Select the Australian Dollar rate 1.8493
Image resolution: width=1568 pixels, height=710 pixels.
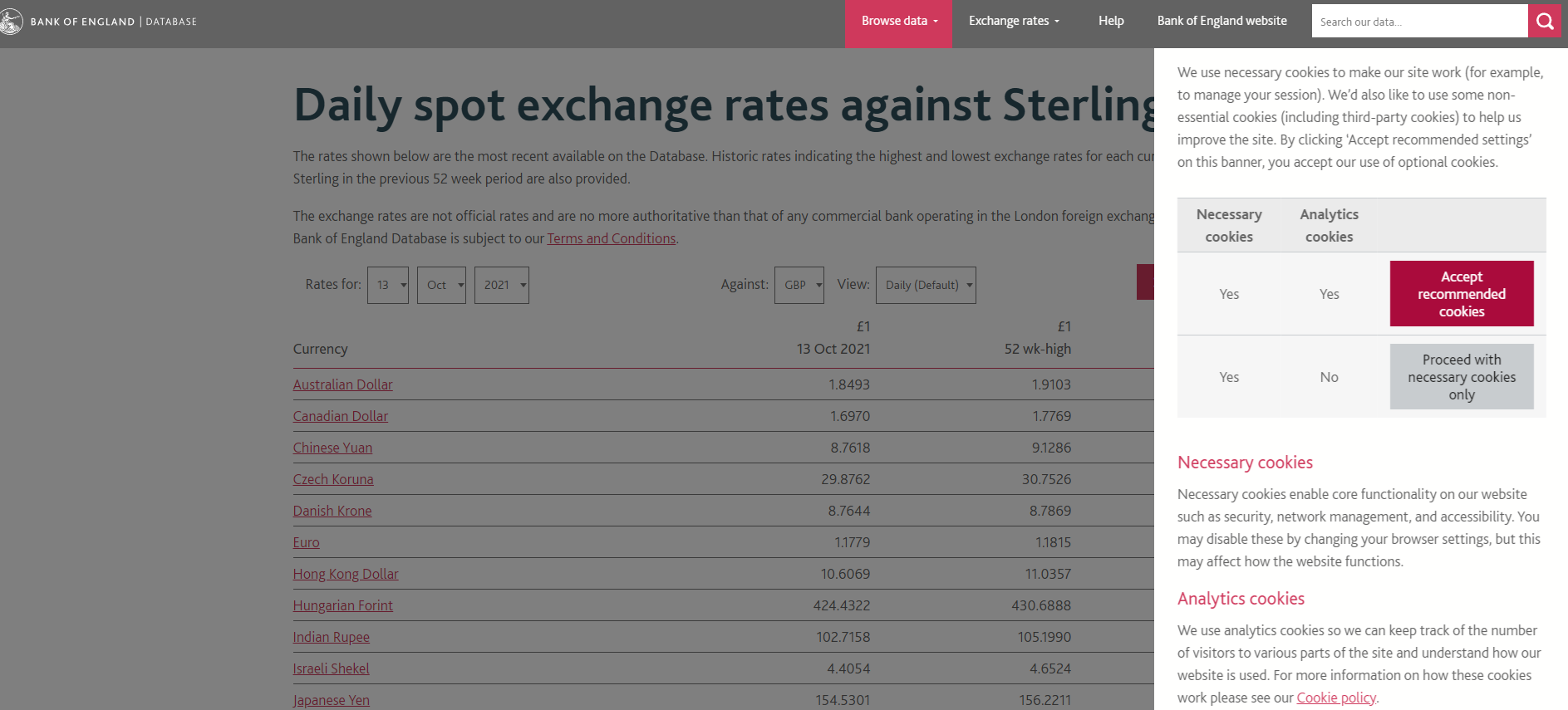pos(849,384)
